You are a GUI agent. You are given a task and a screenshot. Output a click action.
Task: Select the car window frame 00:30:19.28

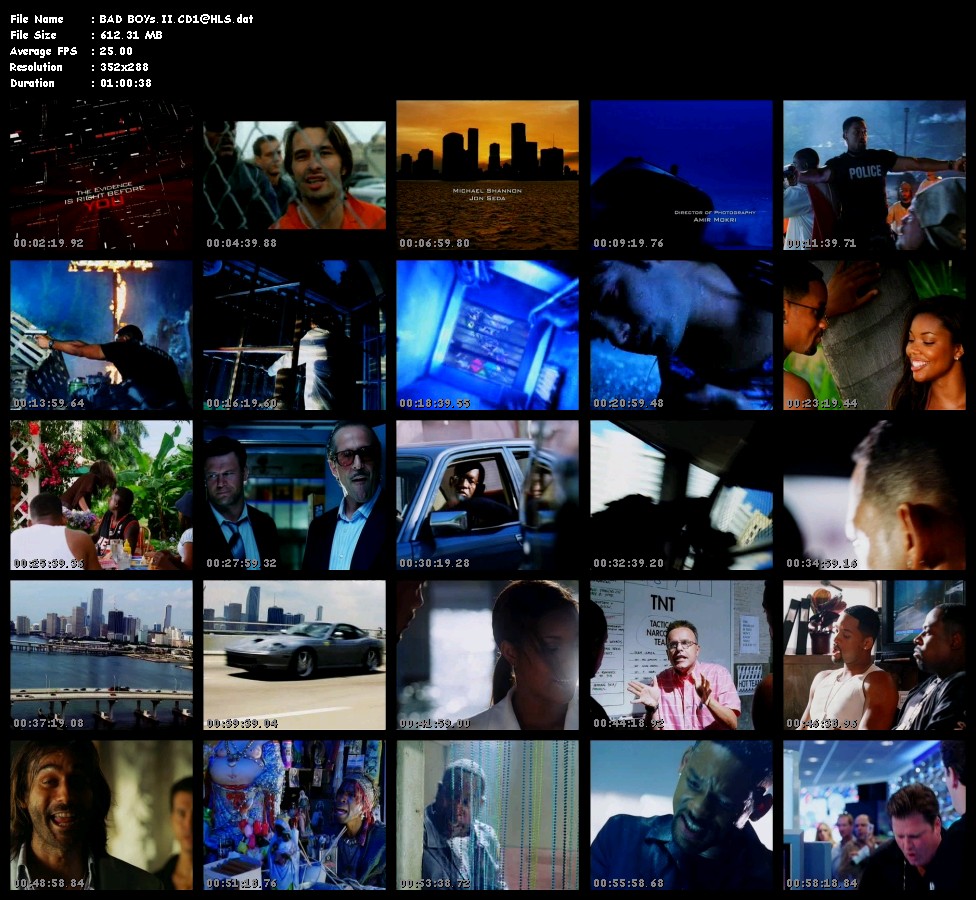pyautogui.click(x=487, y=495)
